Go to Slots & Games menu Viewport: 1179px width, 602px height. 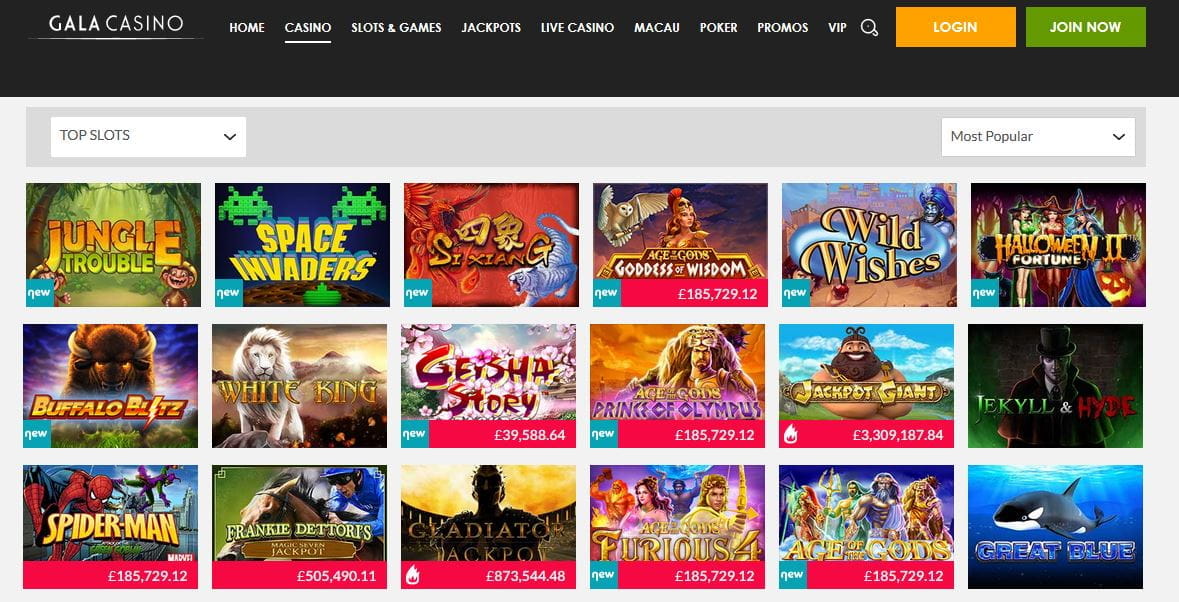[x=396, y=28]
